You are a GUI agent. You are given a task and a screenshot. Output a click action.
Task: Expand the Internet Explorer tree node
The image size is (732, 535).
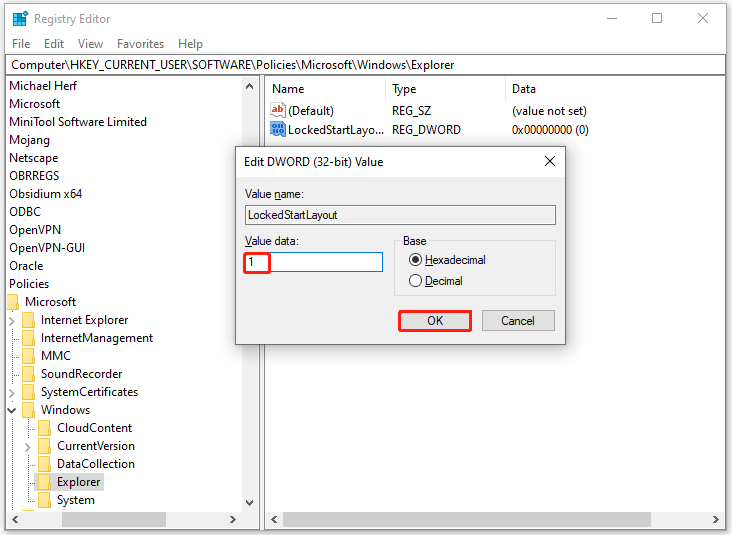tap(12, 321)
